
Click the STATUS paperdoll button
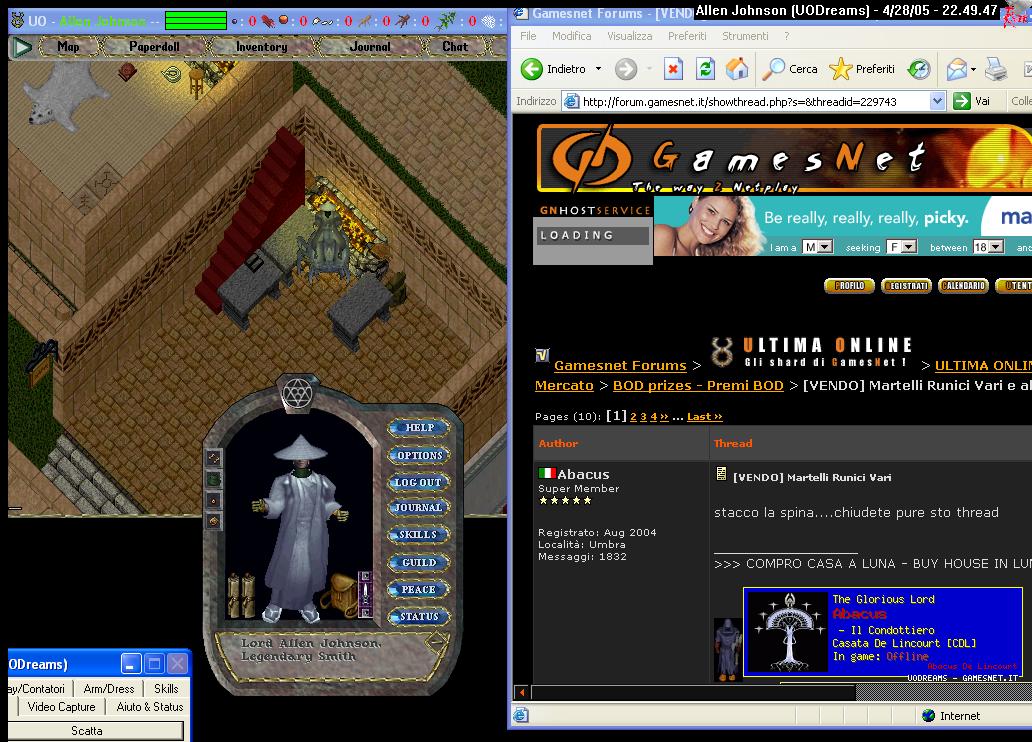click(x=419, y=617)
